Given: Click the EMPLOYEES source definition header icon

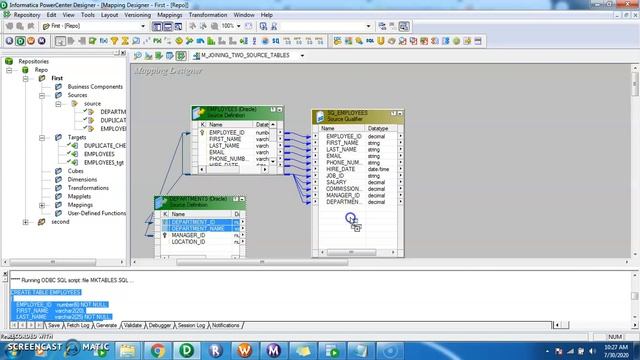Looking at the screenshot, I should 199,112.
